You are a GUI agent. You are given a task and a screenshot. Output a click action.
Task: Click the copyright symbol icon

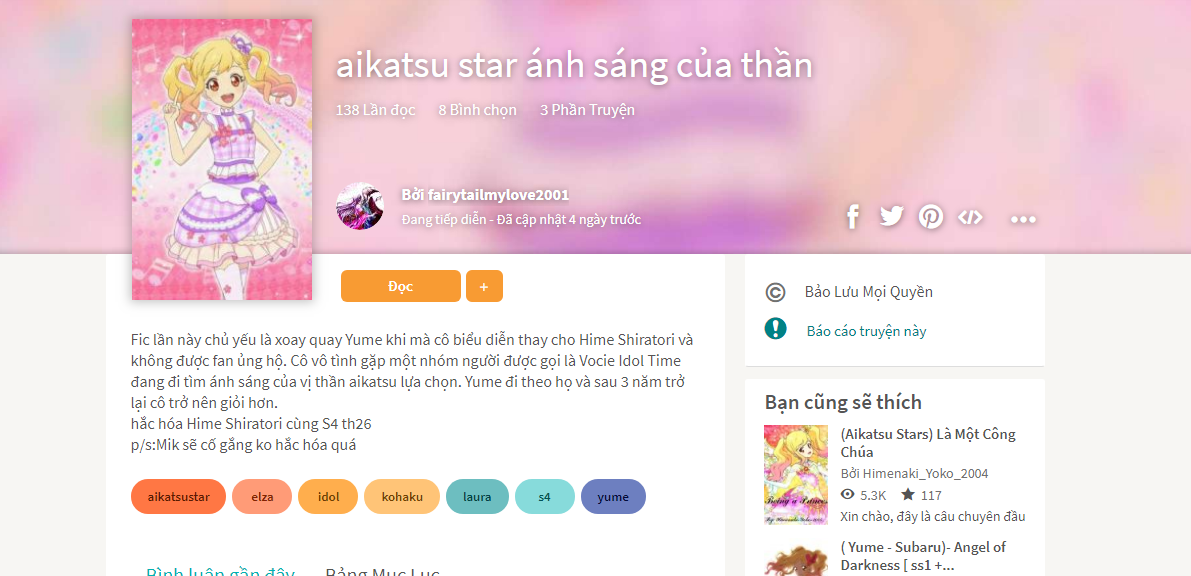coord(776,293)
